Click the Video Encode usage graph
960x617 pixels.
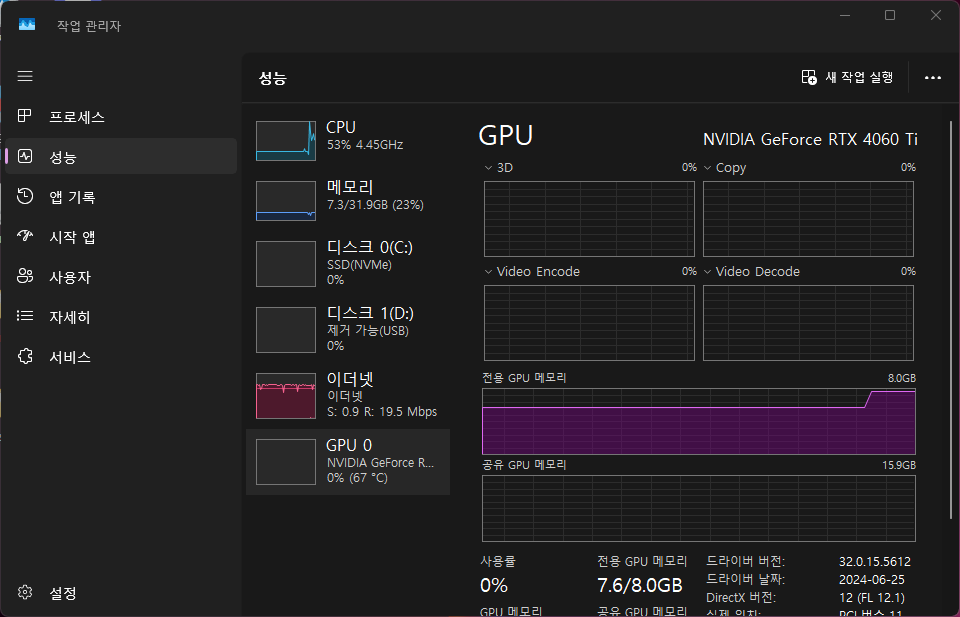pos(589,323)
